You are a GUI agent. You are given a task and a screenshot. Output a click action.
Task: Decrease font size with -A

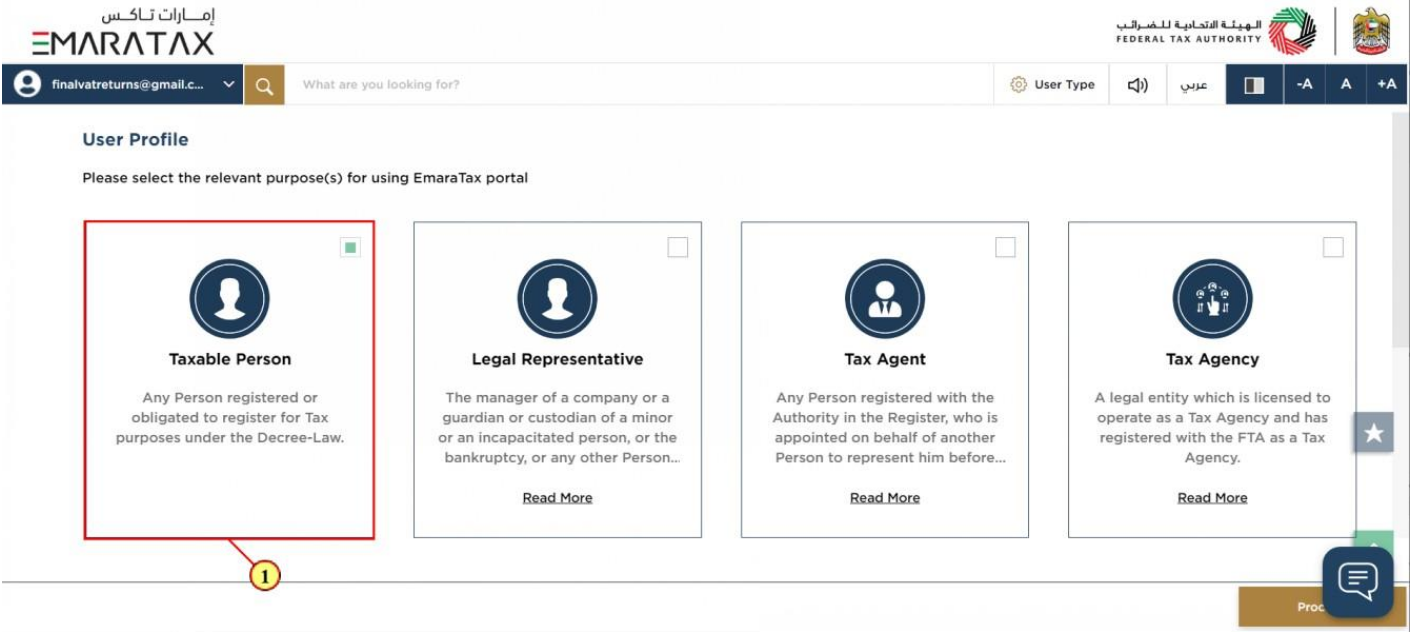pyautogui.click(x=1304, y=85)
